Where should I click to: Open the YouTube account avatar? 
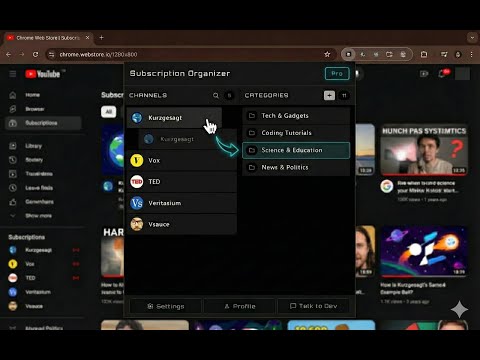[x=462, y=74]
